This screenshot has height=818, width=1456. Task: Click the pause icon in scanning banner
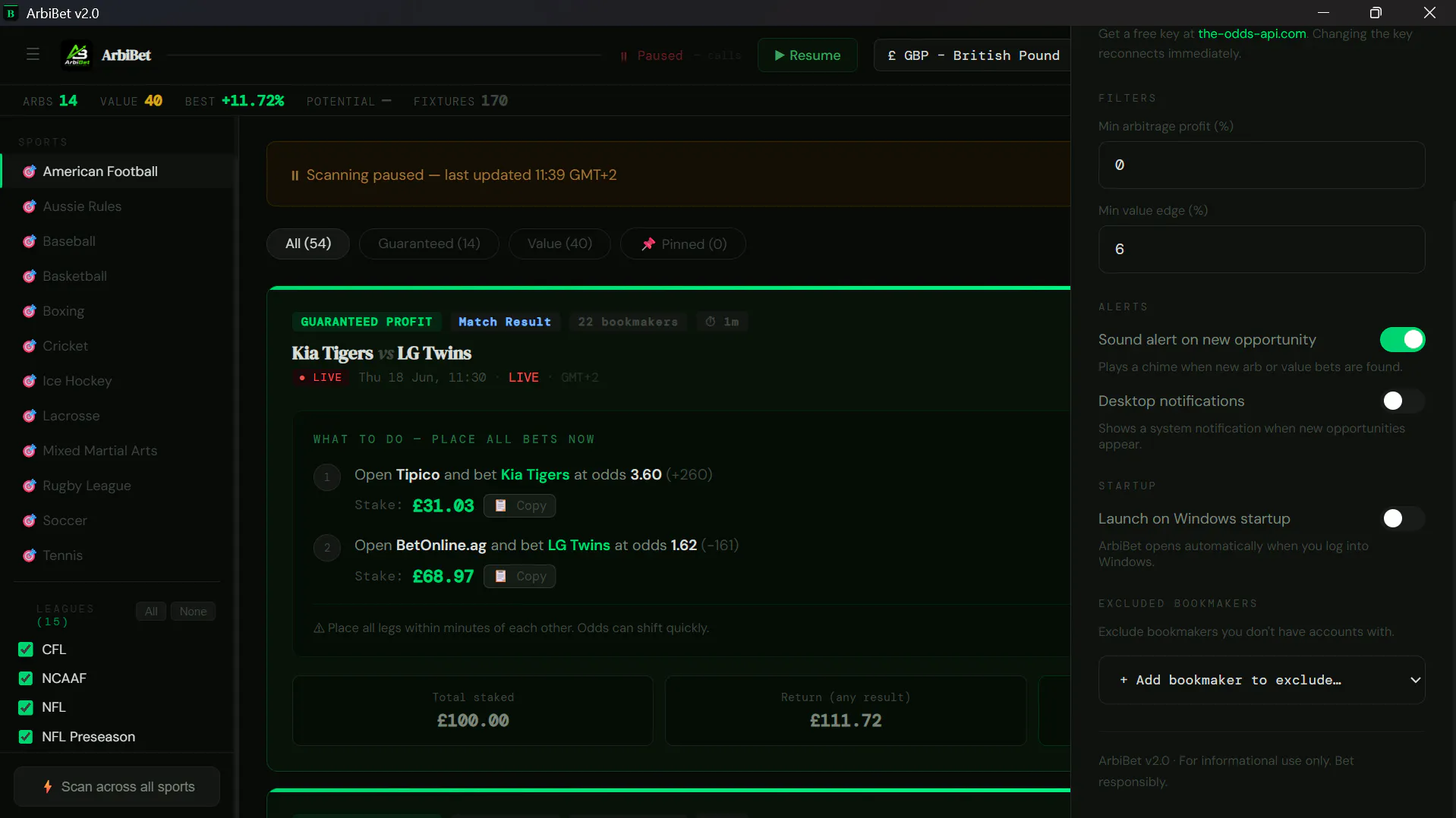point(295,175)
